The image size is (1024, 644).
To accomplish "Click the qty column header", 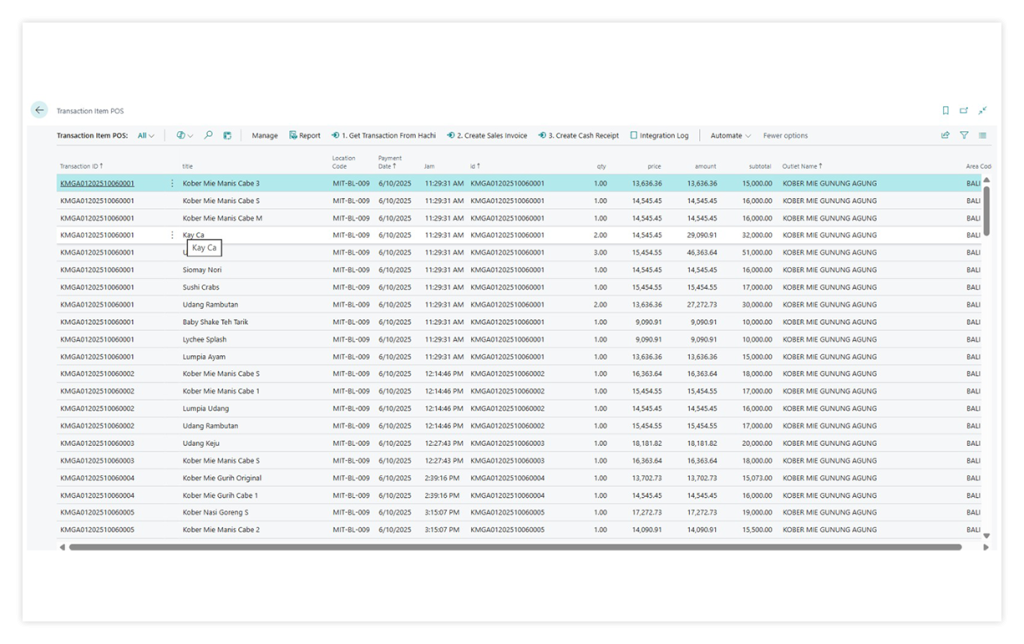I will point(601,166).
